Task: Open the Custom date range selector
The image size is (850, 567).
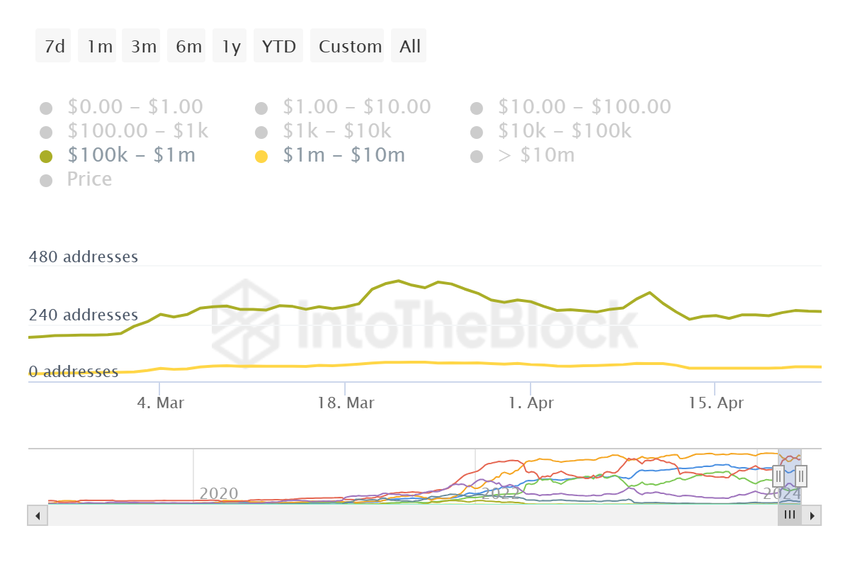Action: coord(350,46)
